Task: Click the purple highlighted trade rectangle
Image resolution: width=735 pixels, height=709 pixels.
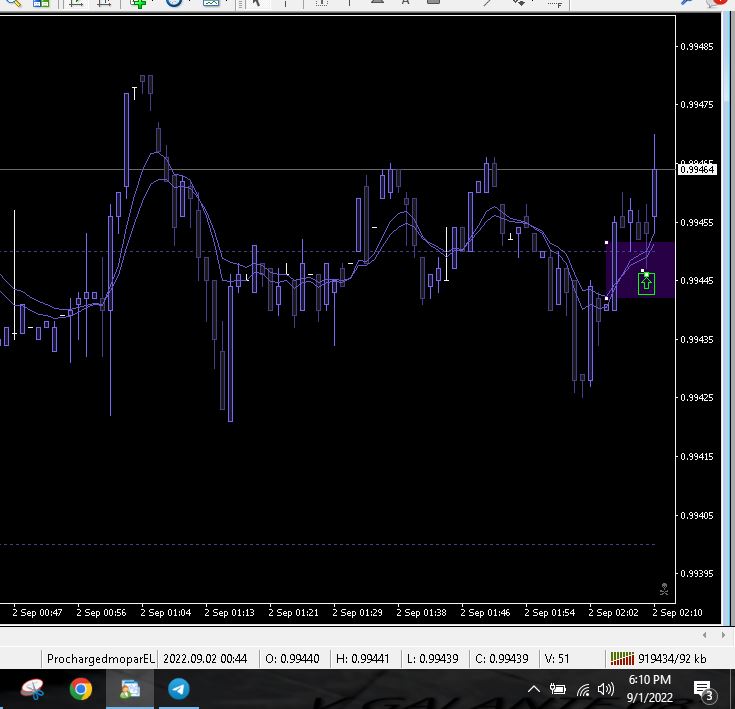Action: coord(640,270)
